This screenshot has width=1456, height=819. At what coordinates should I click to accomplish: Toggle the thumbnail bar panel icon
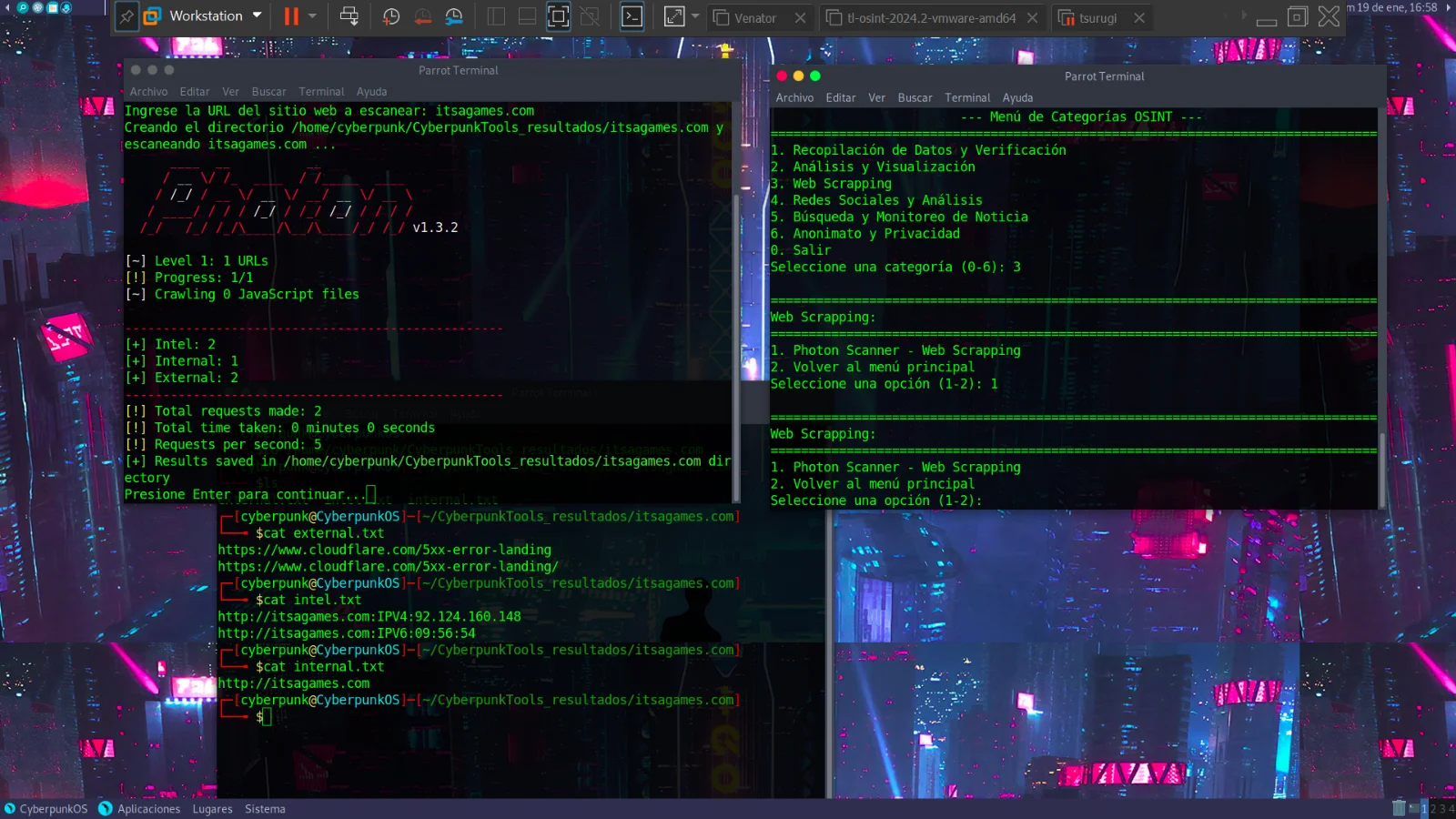527,16
